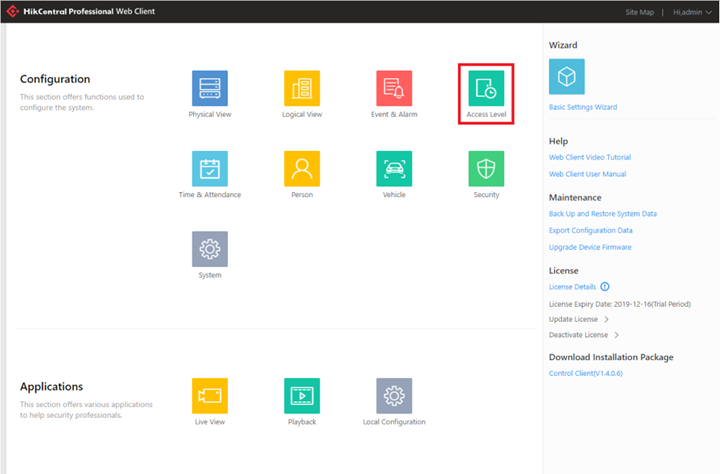Expand the Update License arrow

[x=607, y=319]
